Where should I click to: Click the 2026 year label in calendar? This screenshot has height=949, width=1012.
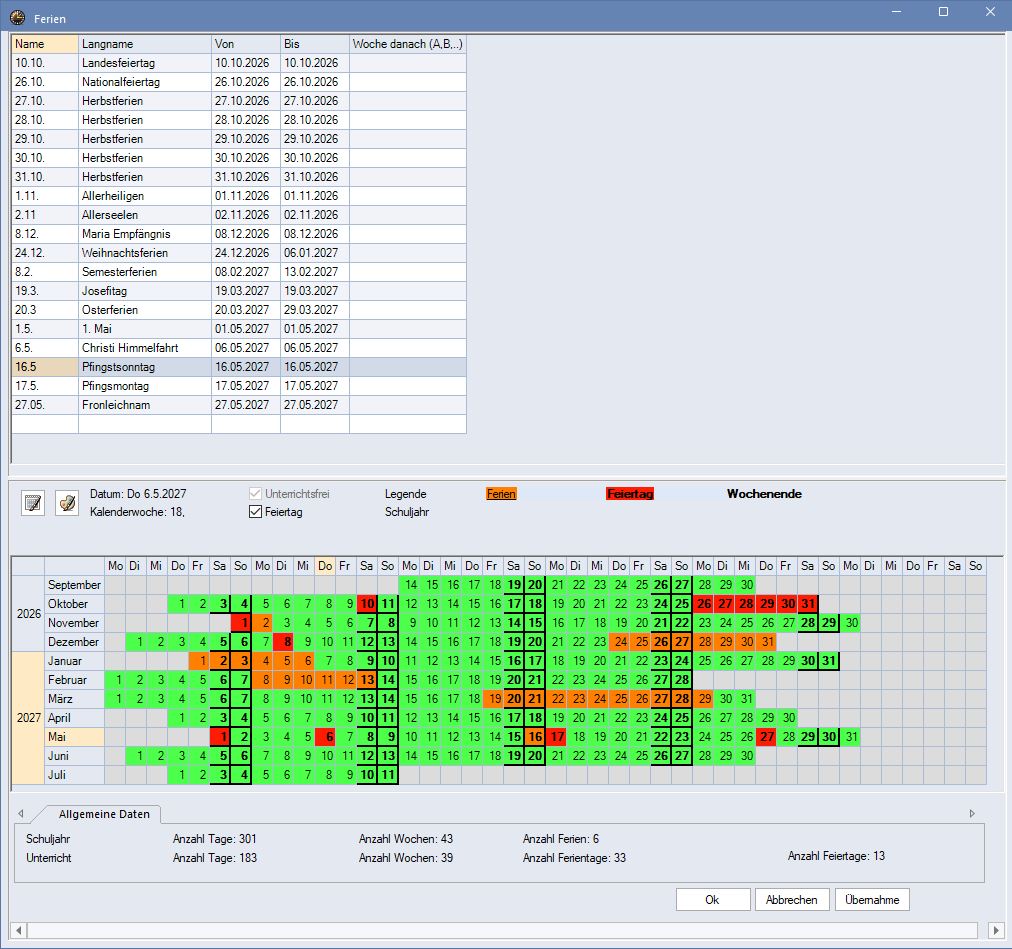tap(28, 613)
